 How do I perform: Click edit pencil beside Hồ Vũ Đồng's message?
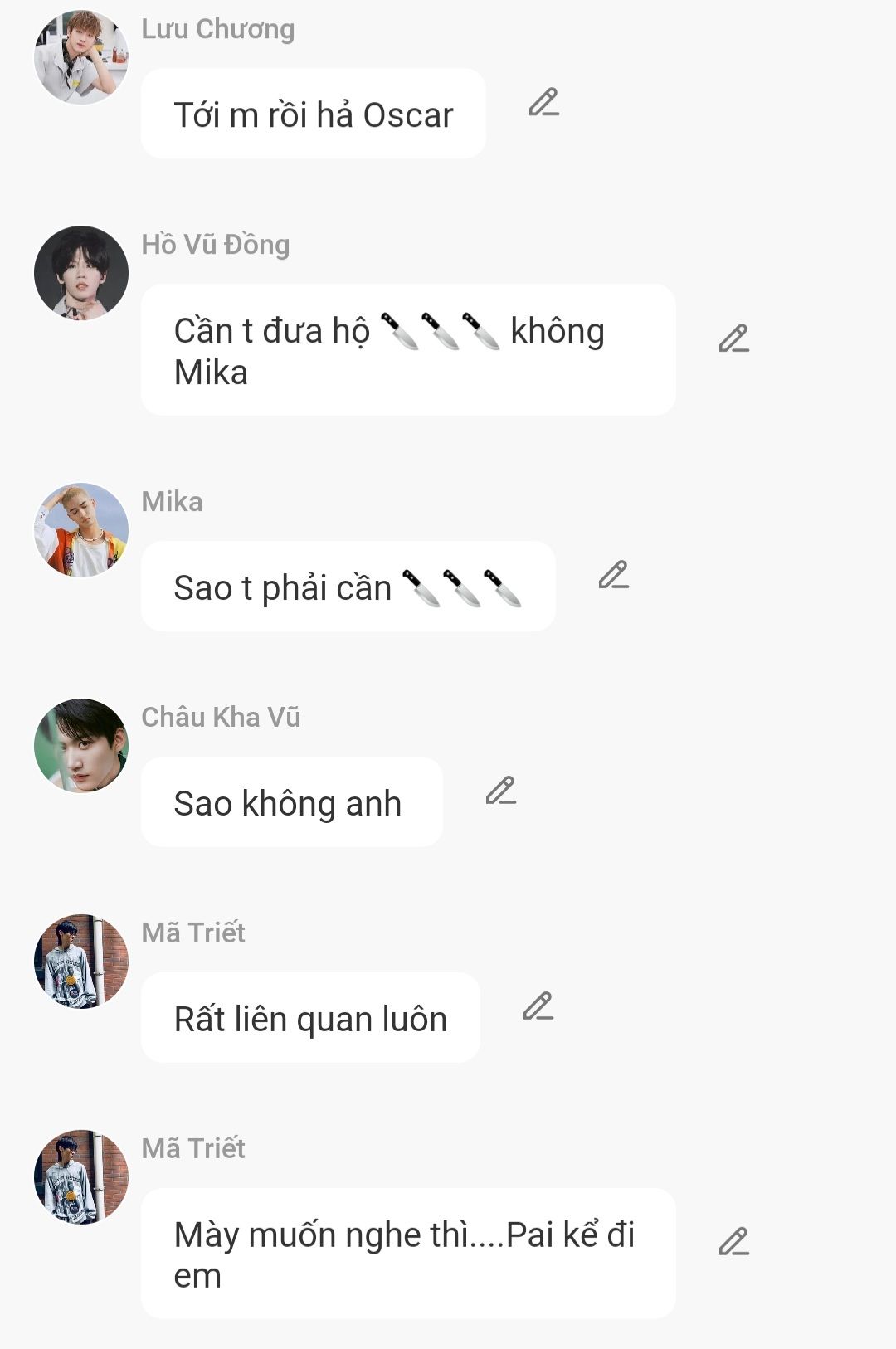(x=734, y=338)
